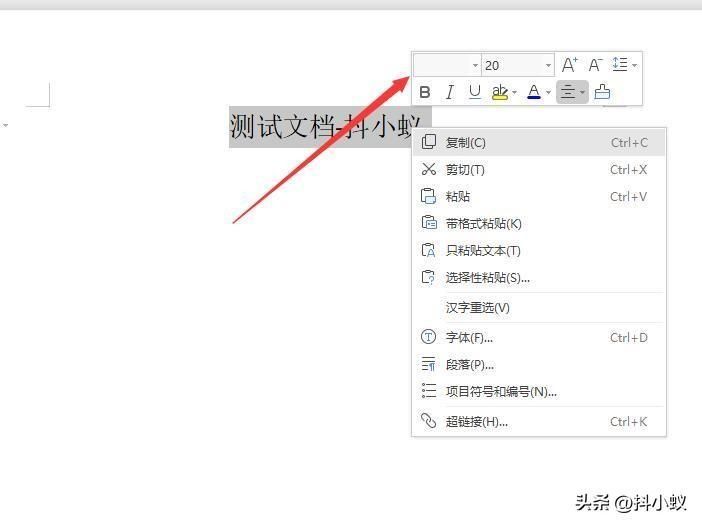Toggle underline formatting in mini toolbar
The height and width of the screenshot is (527, 702).
point(475,92)
